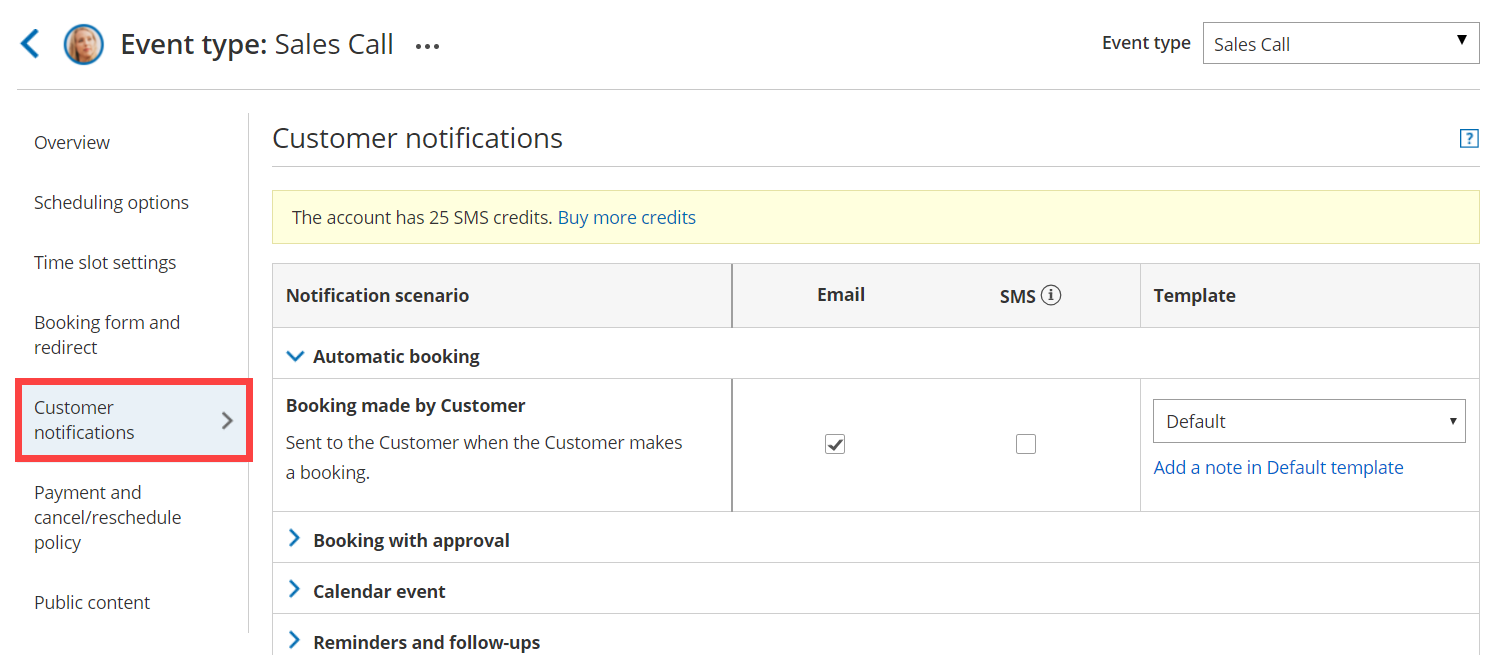Open Time slot settings page
Viewport: 1498px width, 655px height.
pos(105,263)
